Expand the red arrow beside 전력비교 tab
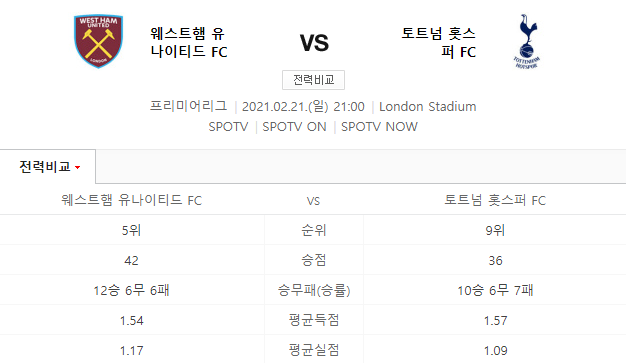This screenshot has height=363, width=626. (x=77, y=167)
